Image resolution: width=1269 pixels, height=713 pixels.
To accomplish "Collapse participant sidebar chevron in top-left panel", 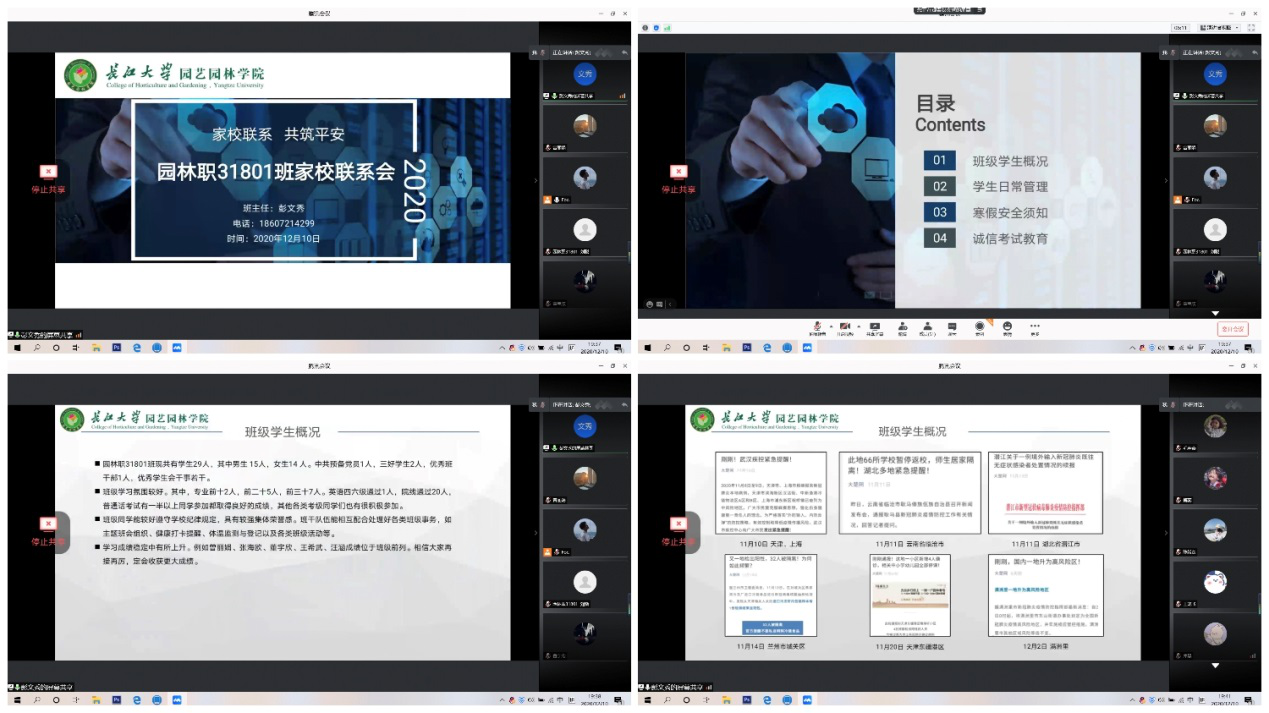I will click(535, 181).
